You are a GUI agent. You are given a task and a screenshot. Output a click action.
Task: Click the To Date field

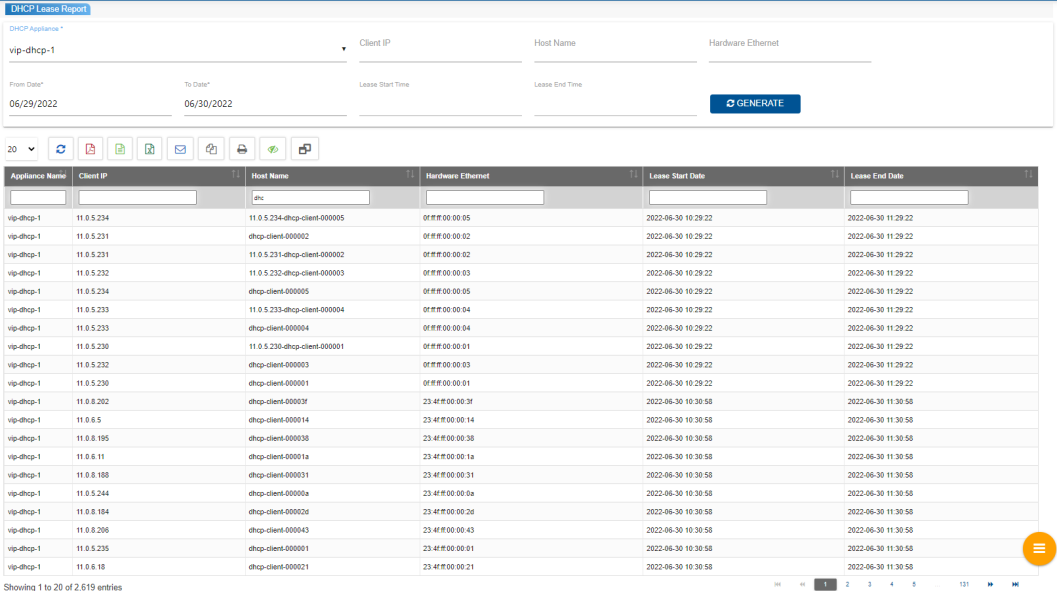(265, 104)
